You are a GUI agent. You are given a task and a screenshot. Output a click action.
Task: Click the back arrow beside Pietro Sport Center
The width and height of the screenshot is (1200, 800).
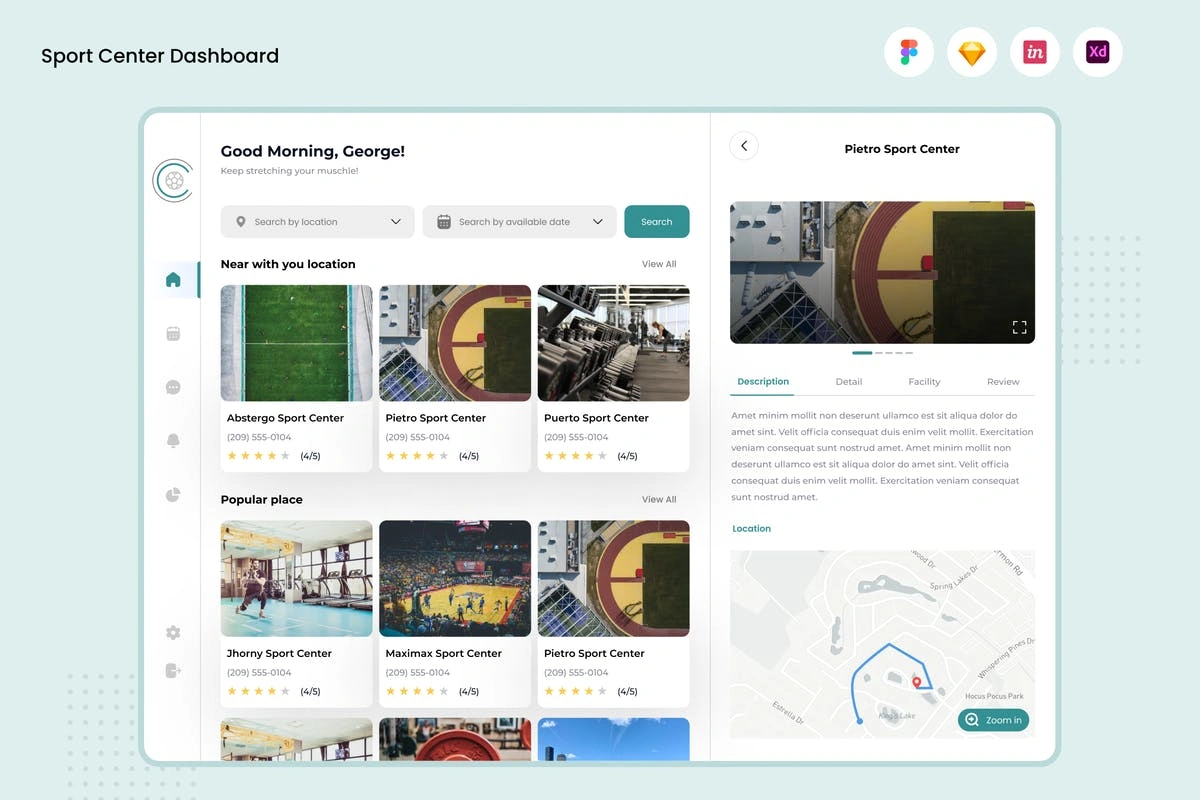click(x=744, y=146)
